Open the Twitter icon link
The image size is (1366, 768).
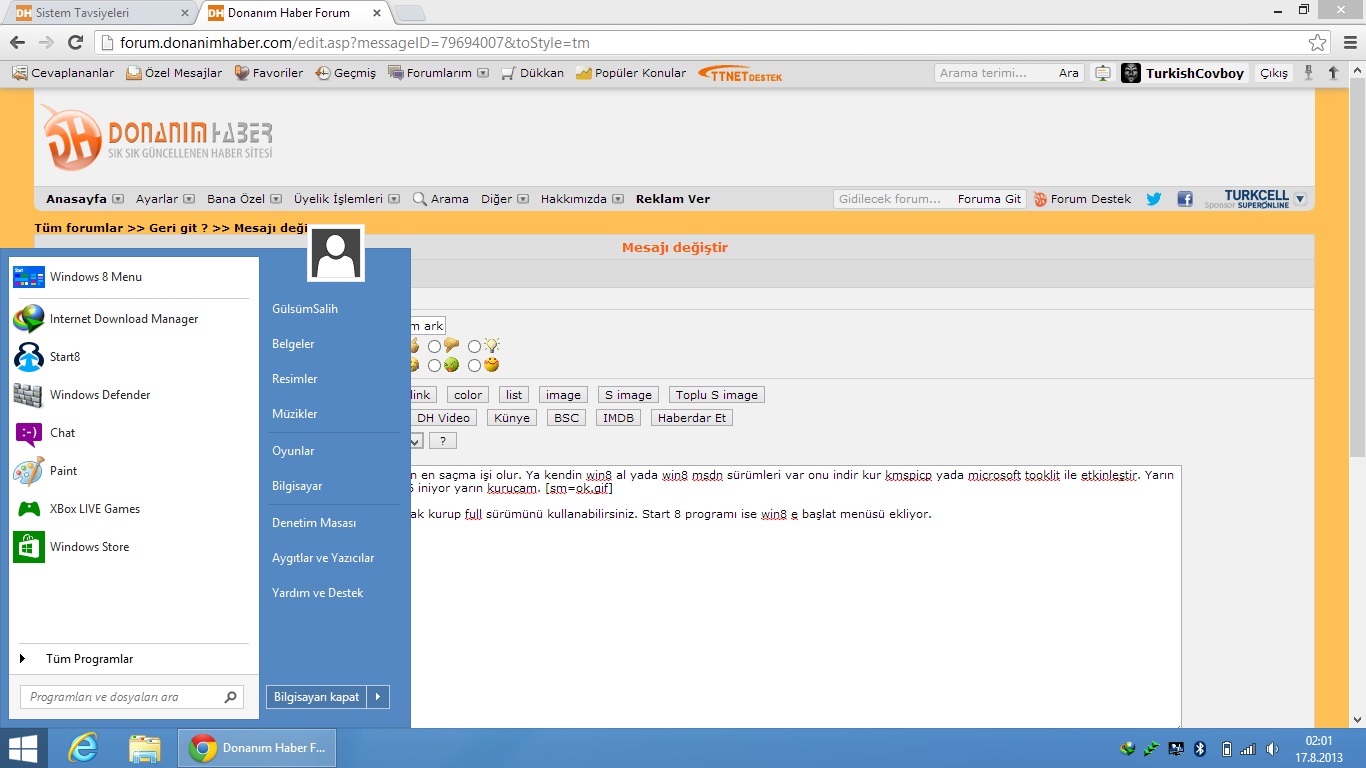(x=1153, y=199)
